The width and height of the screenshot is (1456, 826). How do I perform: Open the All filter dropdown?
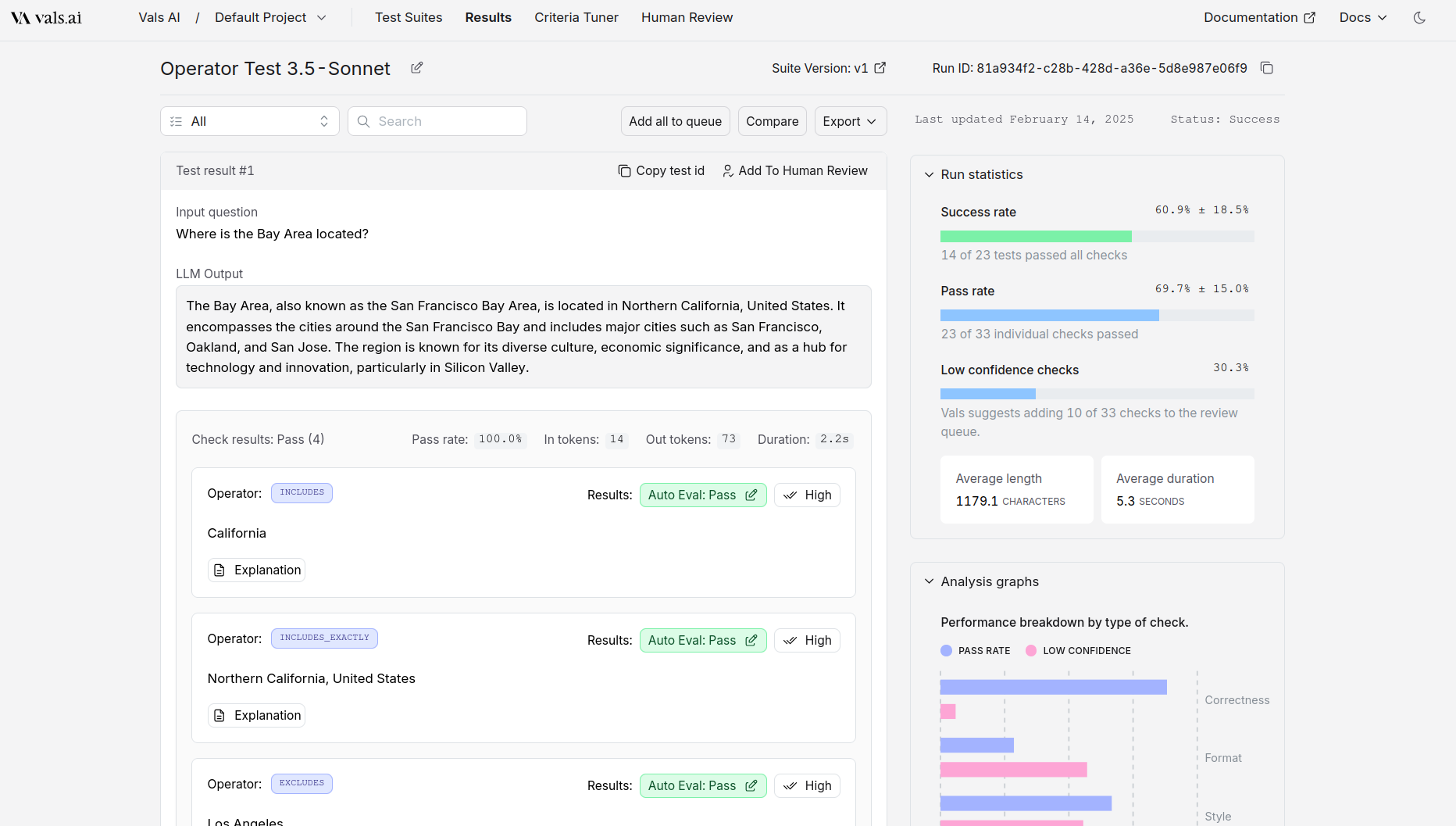pyautogui.click(x=250, y=121)
